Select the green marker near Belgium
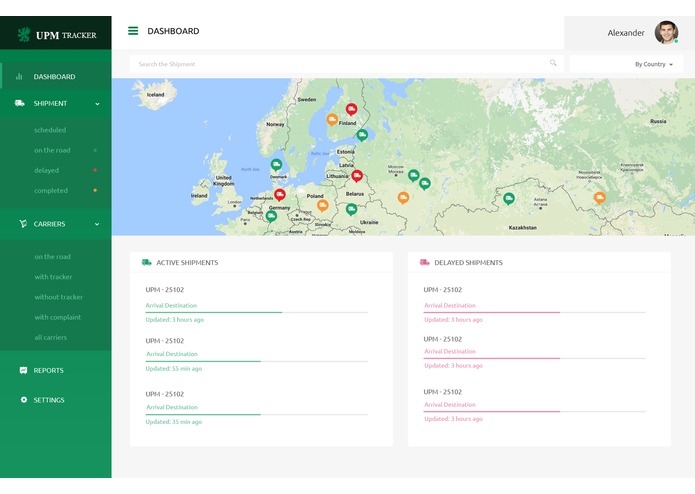The image size is (695, 494). [271, 216]
